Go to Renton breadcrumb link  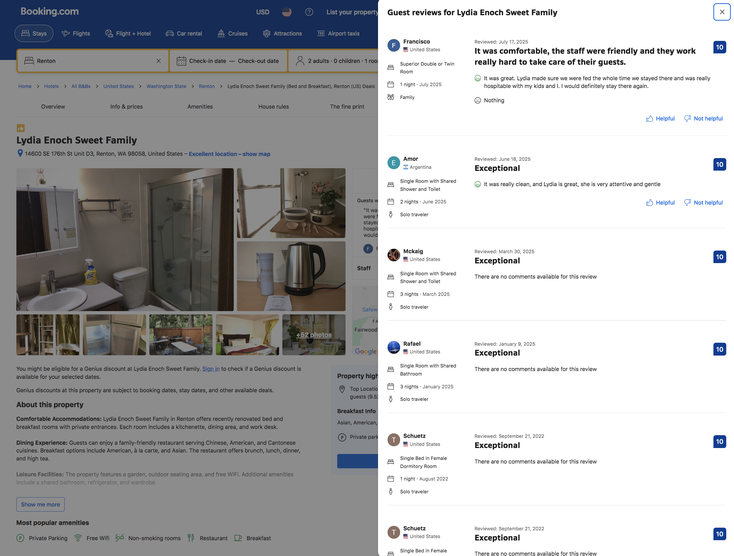tap(206, 86)
